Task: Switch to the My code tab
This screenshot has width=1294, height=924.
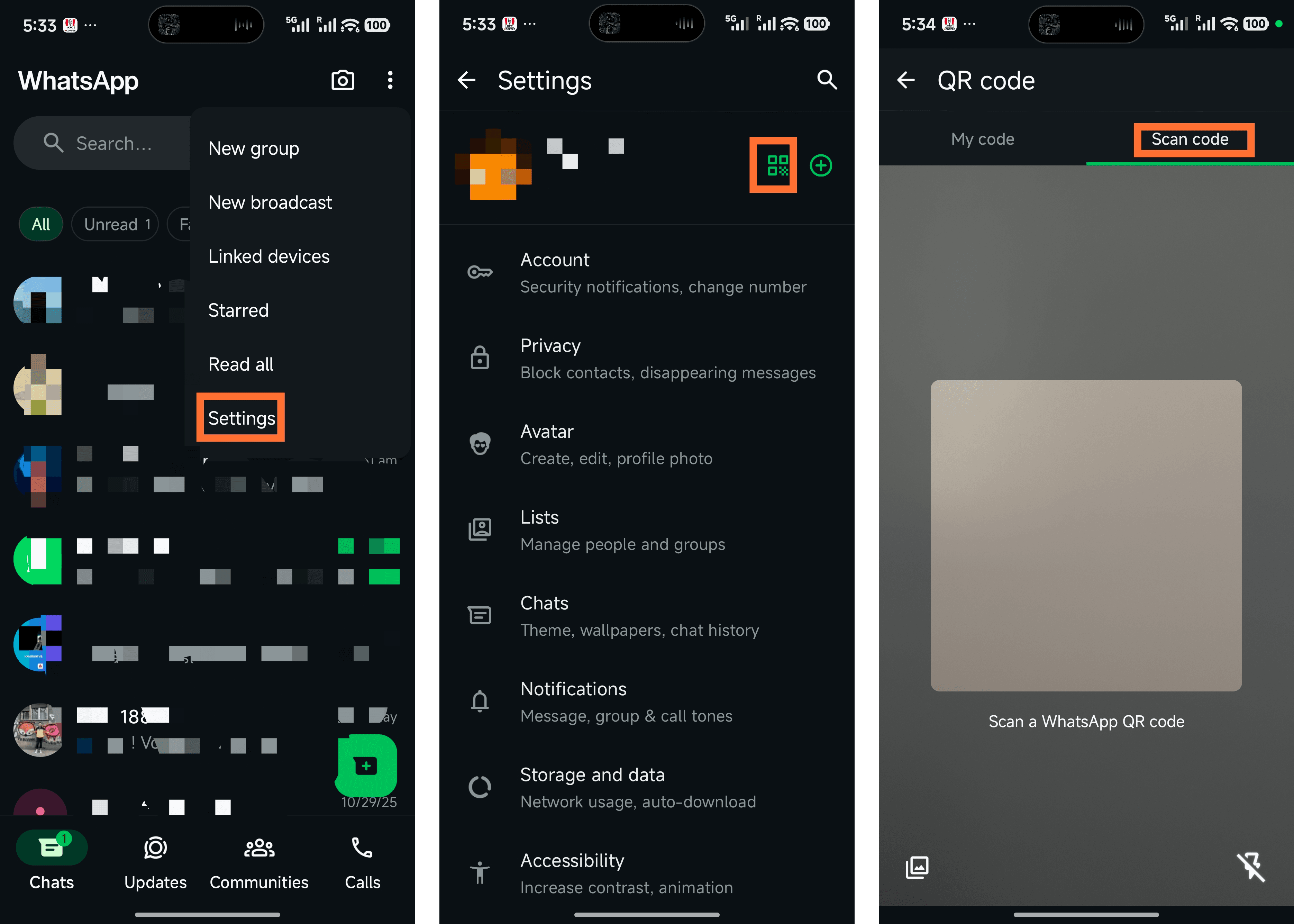Action: pyautogui.click(x=982, y=139)
